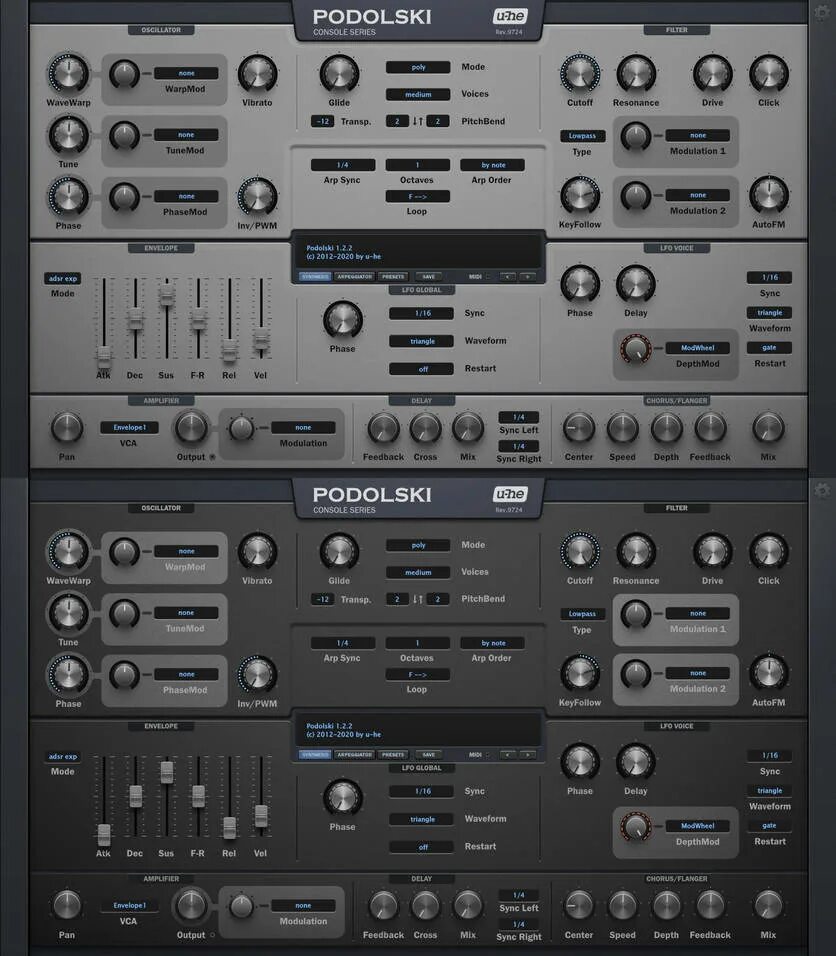The image size is (836, 956).
Task: Open the gear settings icon beside the dark-skin Podolski
Action: click(x=822, y=489)
